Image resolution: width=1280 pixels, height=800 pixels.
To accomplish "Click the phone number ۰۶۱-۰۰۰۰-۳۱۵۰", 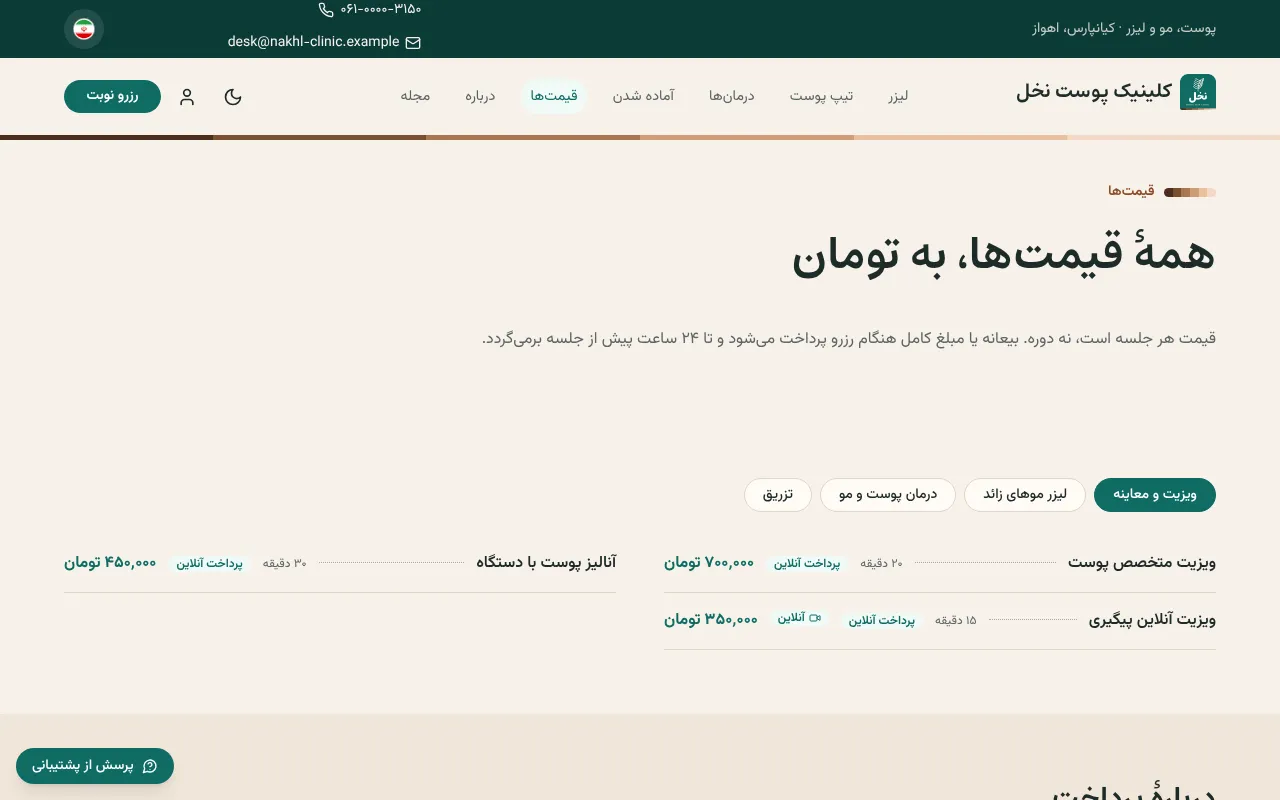I will point(381,9).
